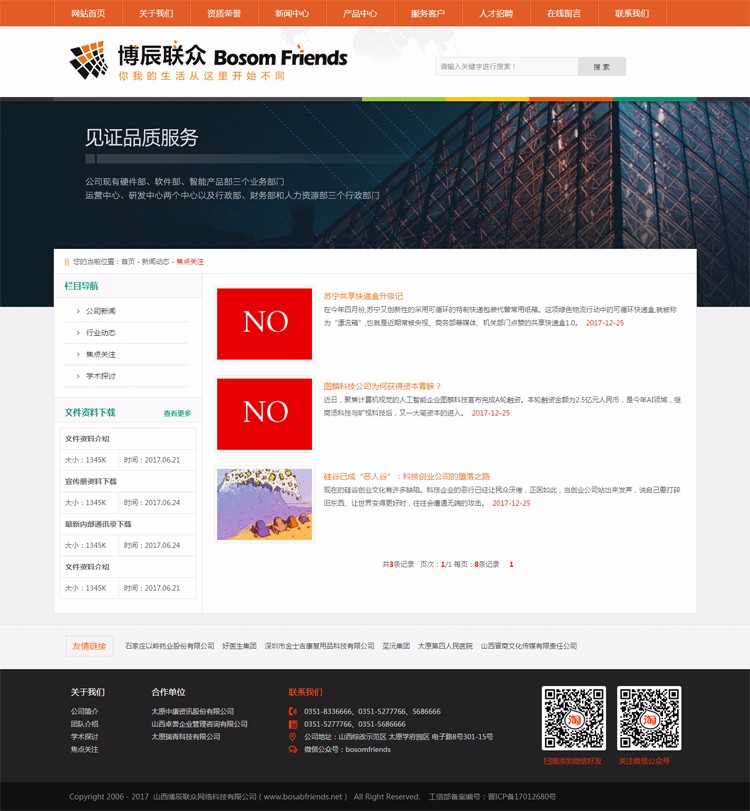Open 公司新闻 in the sidebar navigation
The height and width of the screenshot is (811, 750).
point(101,311)
